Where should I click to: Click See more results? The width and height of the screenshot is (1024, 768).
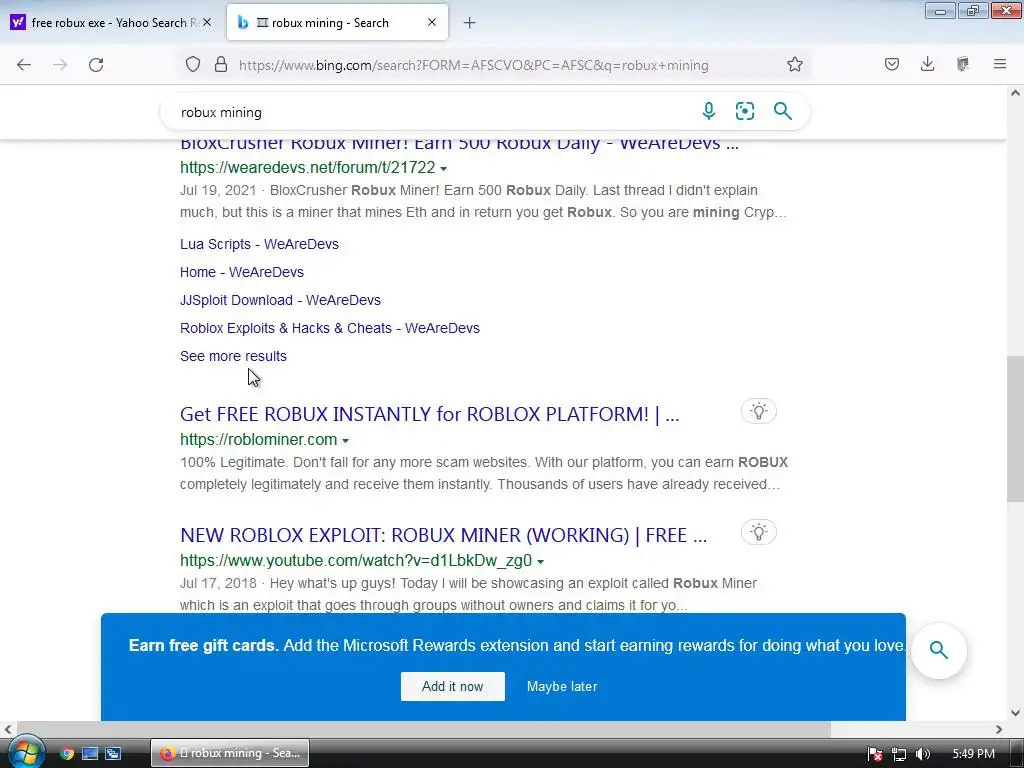(233, 357)
